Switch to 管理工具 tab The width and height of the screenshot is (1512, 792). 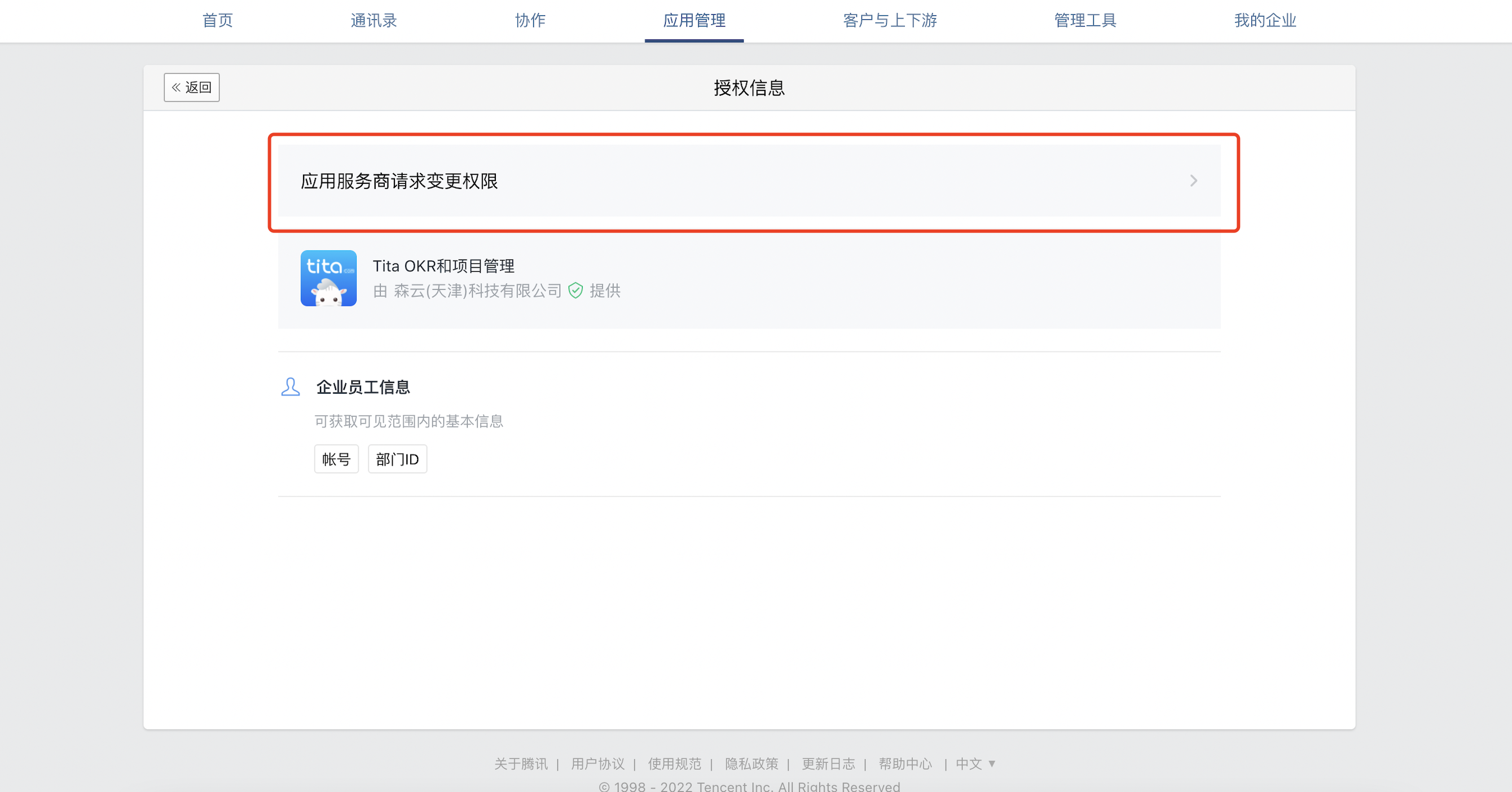coord(1085,20)
